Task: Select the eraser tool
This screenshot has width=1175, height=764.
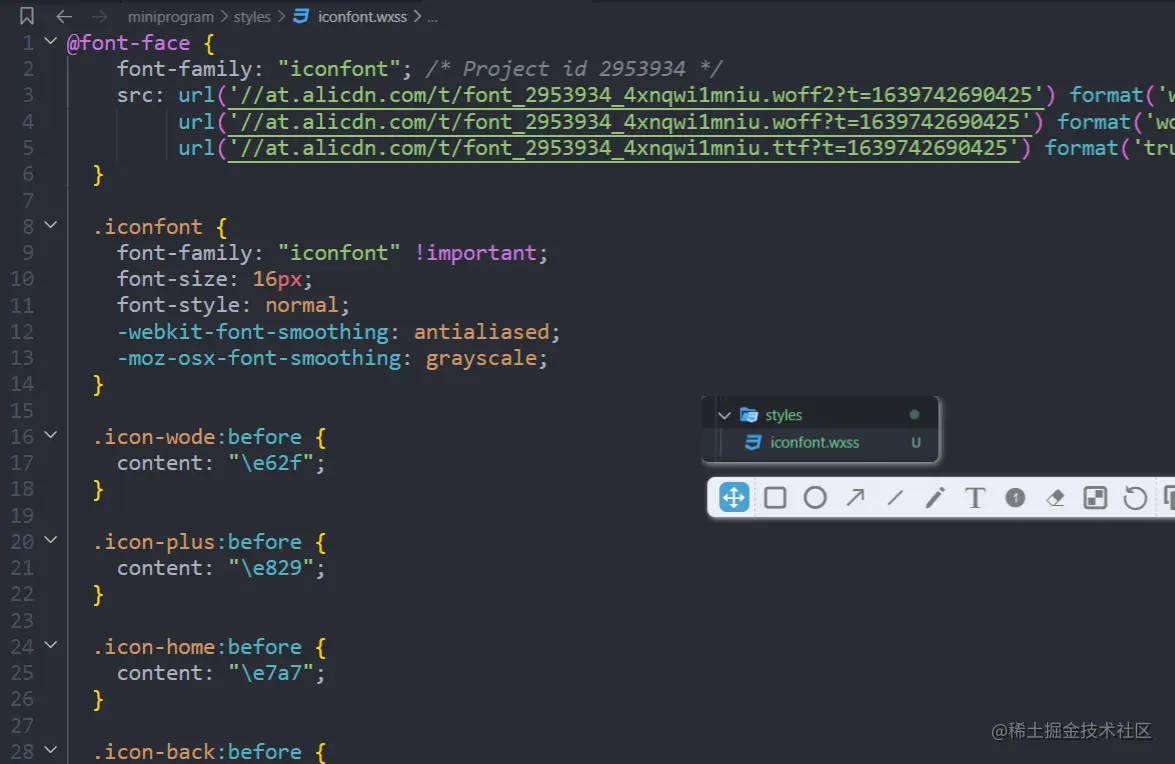Action: point(1055,497)
